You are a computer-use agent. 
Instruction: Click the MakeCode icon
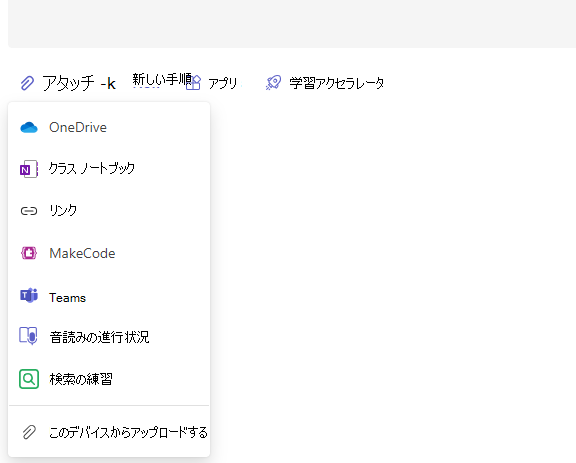[x=29, y=253]
